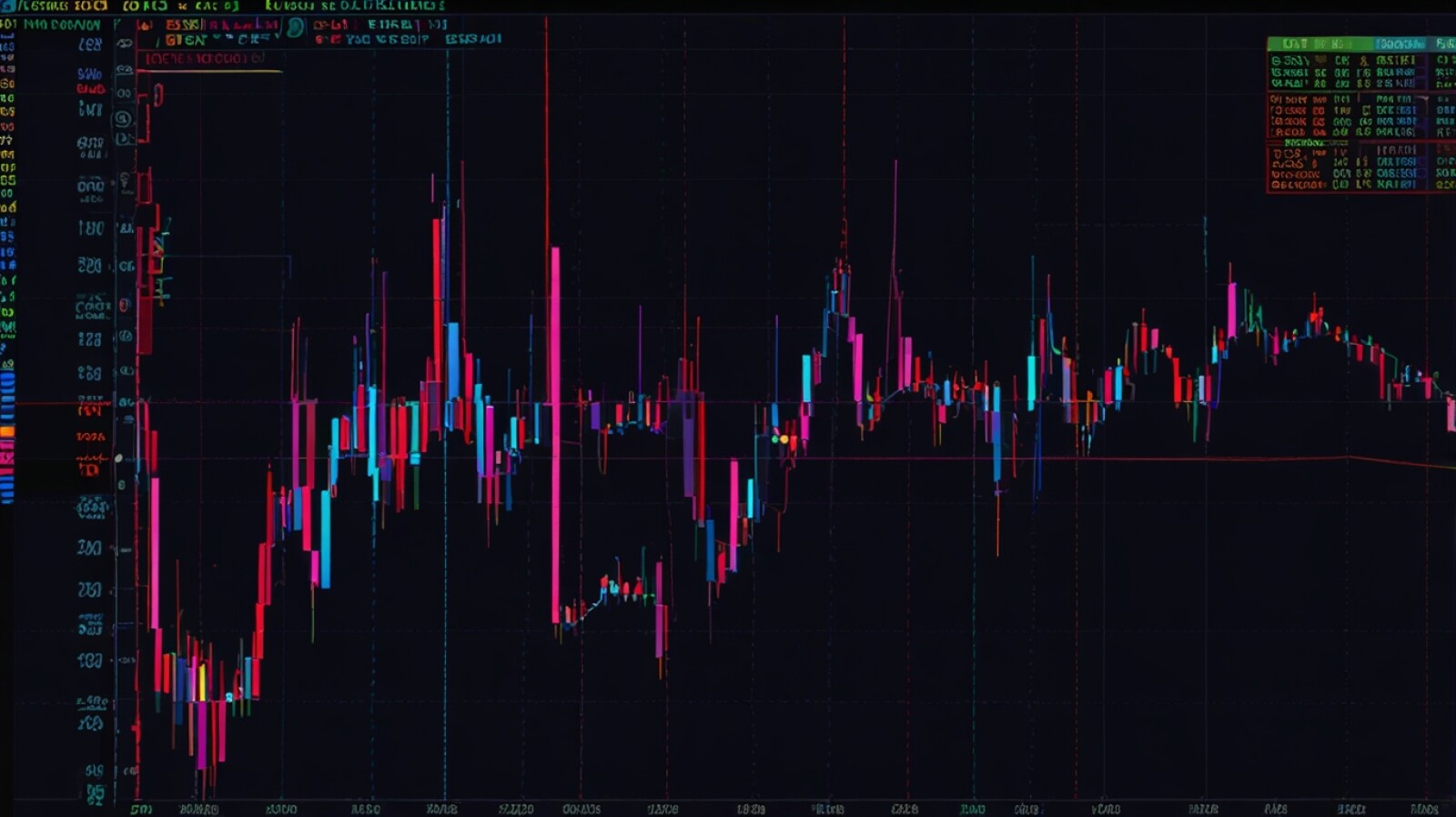Image resolution: width=1456 pixels, height=817 pixels.
Task: Click the circular icon in left chart sidebar
Action: 123,118
